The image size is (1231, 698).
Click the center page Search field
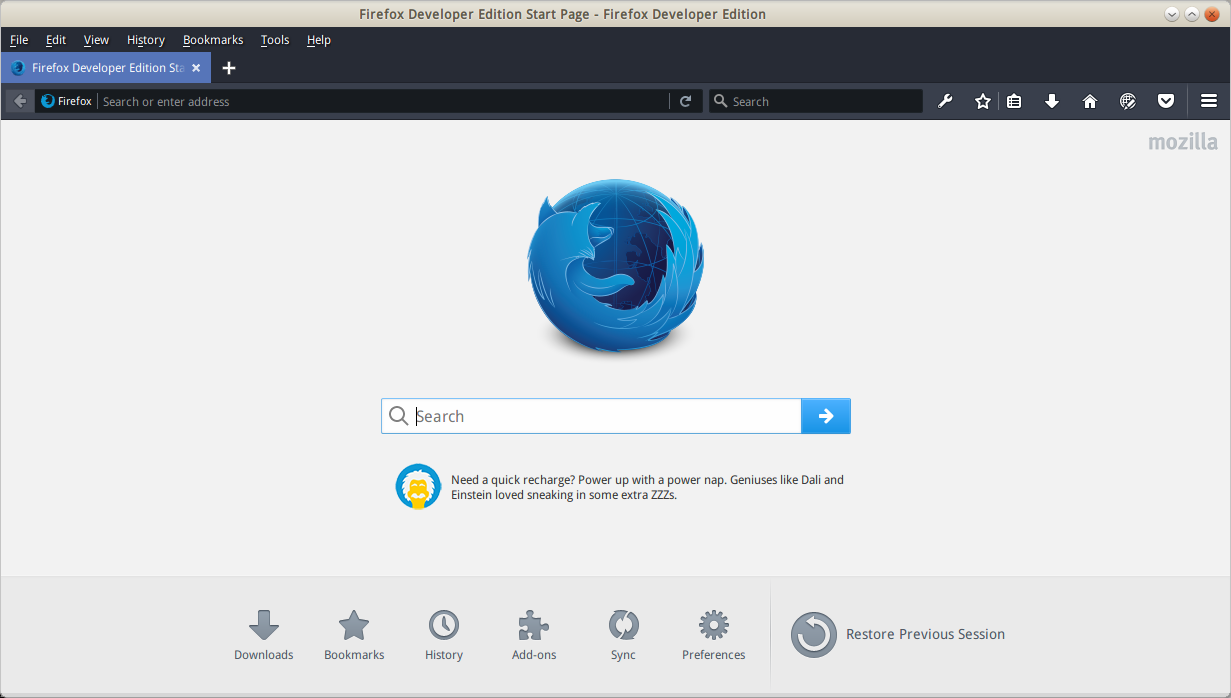600,416
